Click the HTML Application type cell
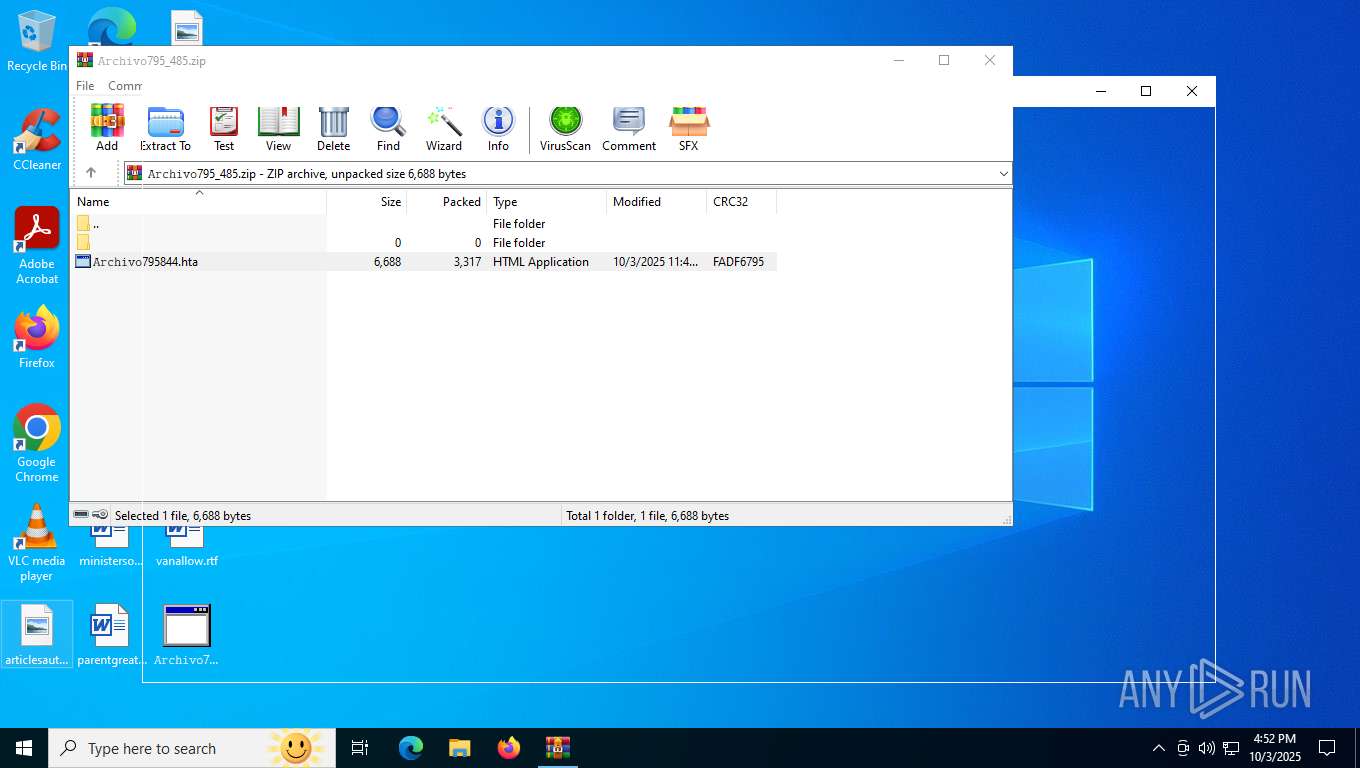 point(541,262)
